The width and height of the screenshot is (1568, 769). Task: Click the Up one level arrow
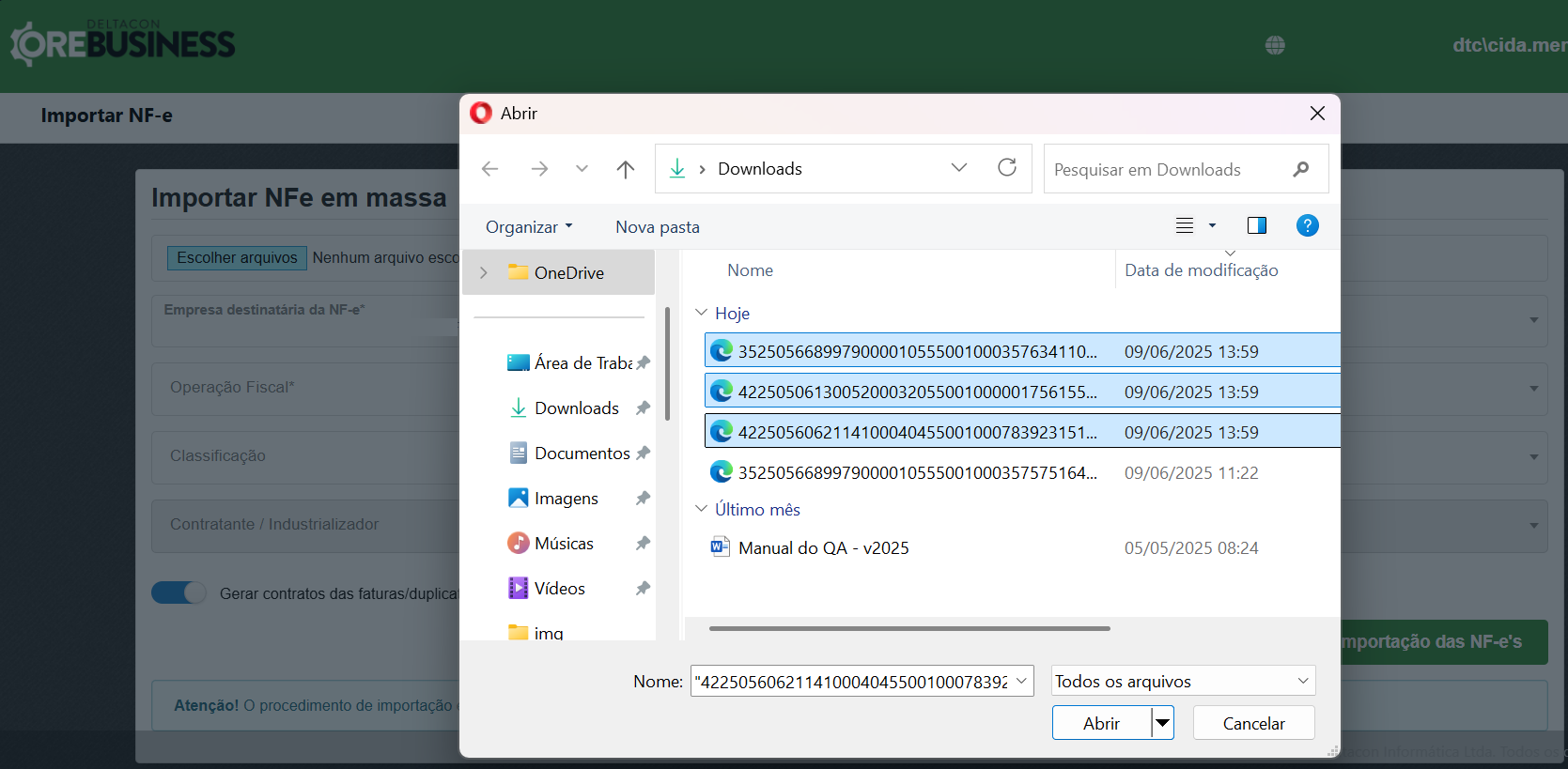[x=626, y=169]
